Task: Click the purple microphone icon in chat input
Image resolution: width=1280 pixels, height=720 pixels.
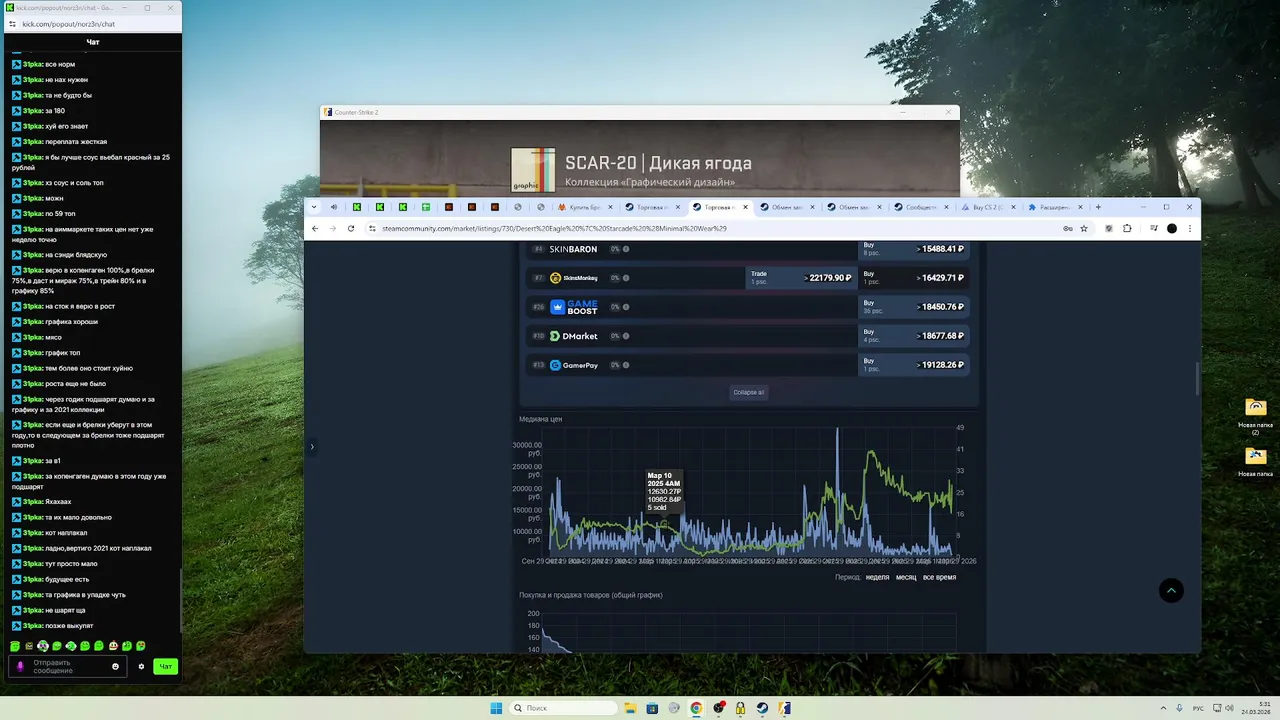Action: point(20,666)
